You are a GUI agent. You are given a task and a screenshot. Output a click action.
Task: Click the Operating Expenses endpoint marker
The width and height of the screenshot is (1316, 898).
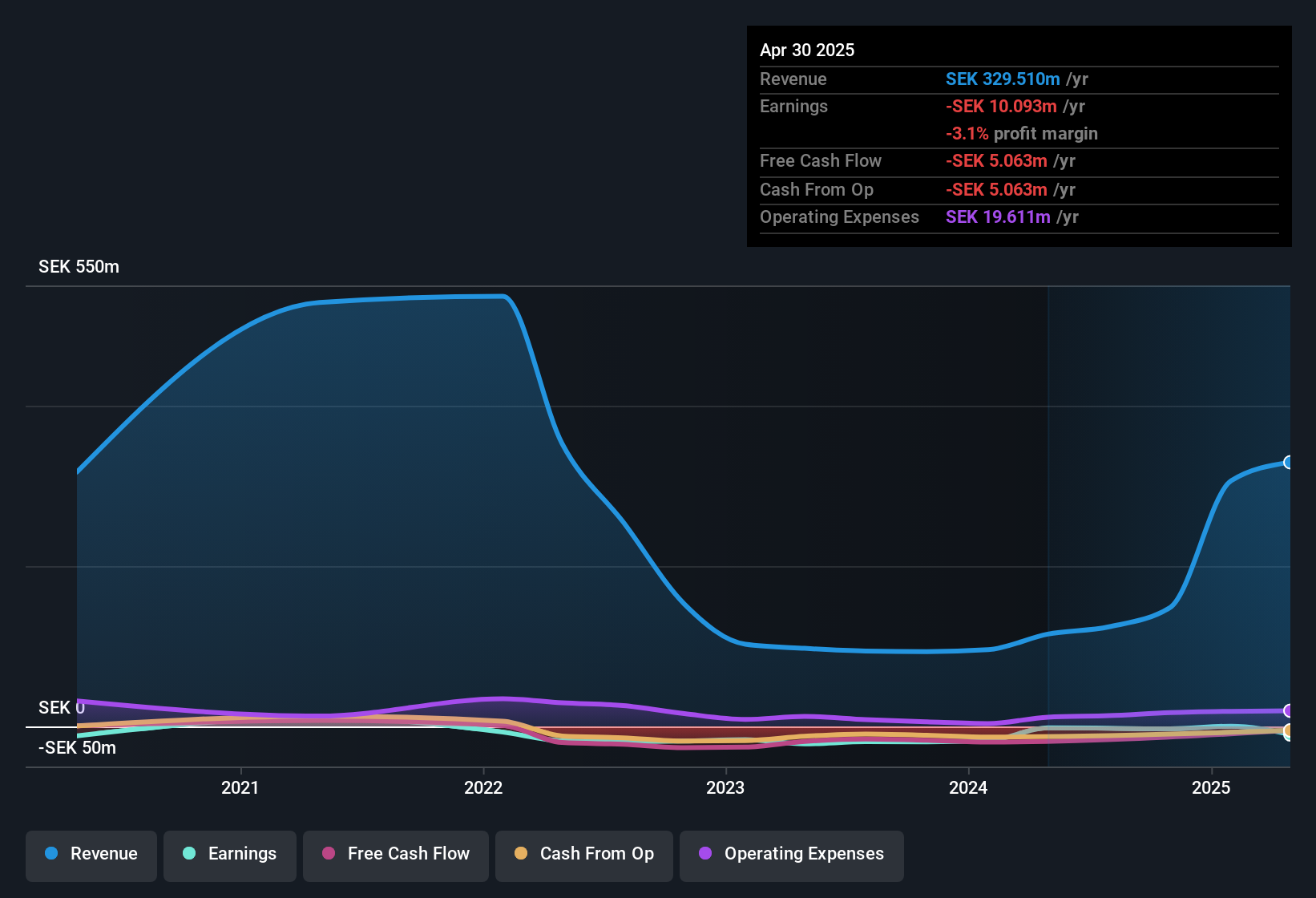coord(1288,710)
